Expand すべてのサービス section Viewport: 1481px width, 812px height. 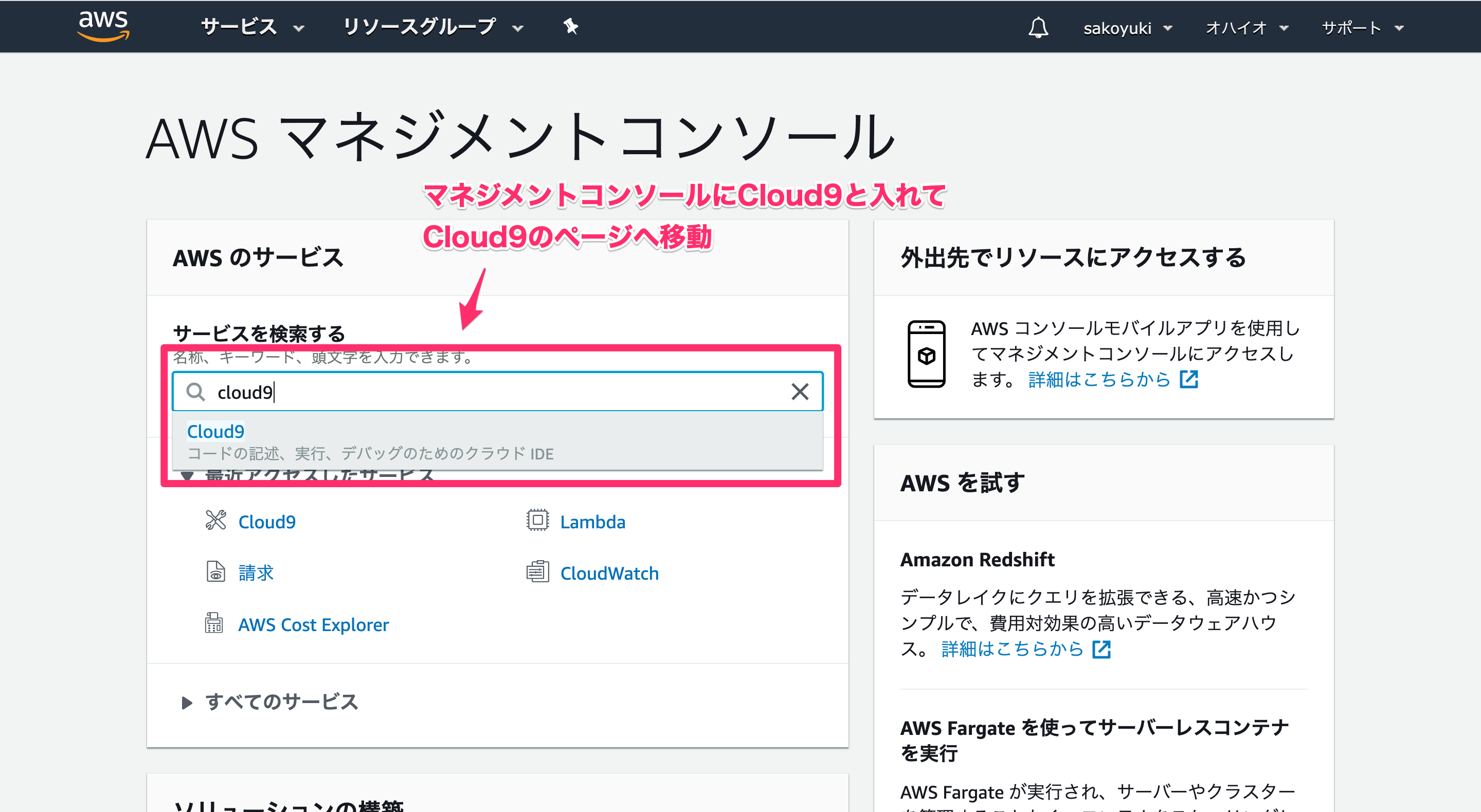coord(281,702)
